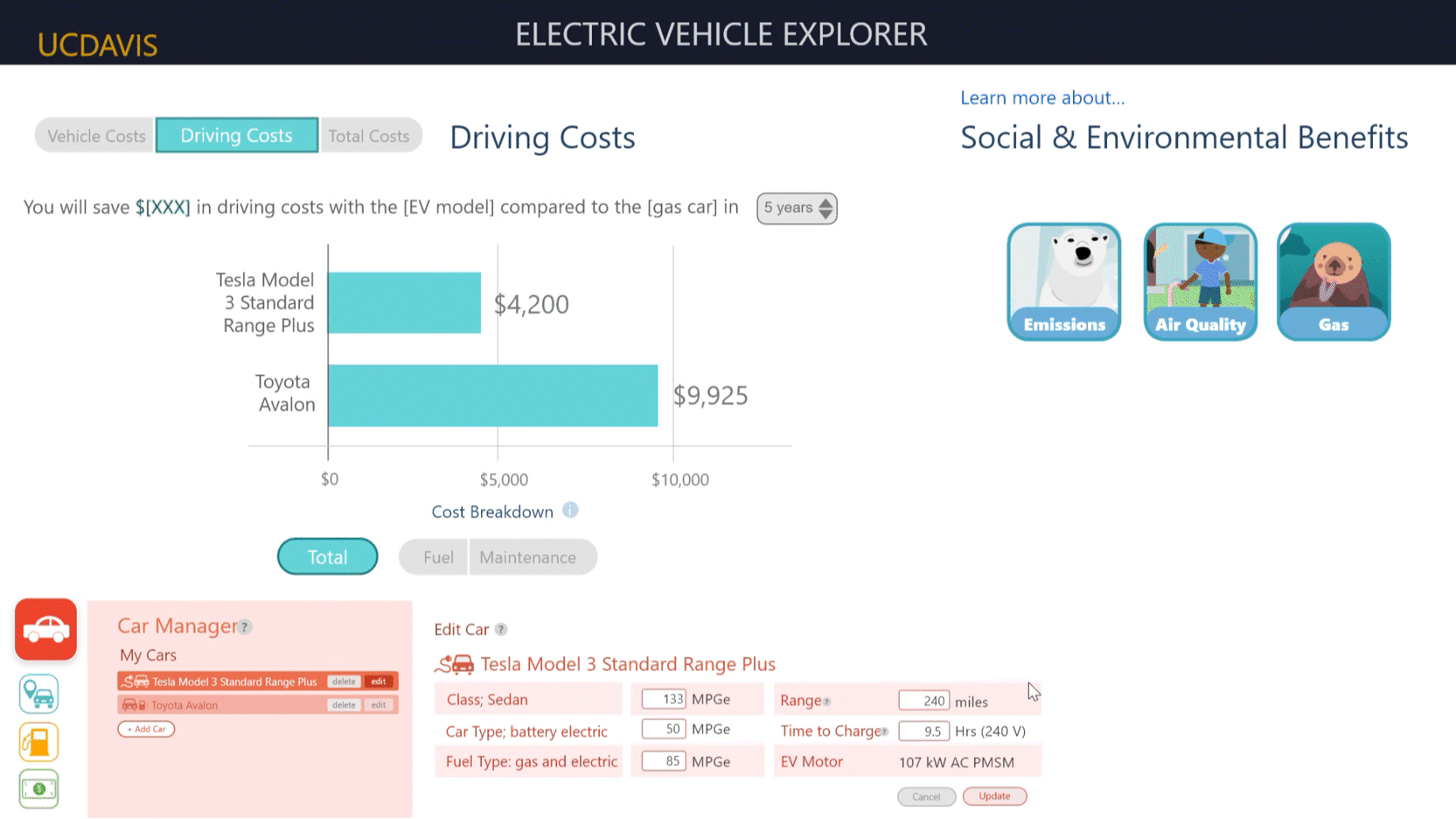Screen dimensions: 1456x819
Task: Click the Cost Breakdown info icon
Action: (x=570, y=510)
